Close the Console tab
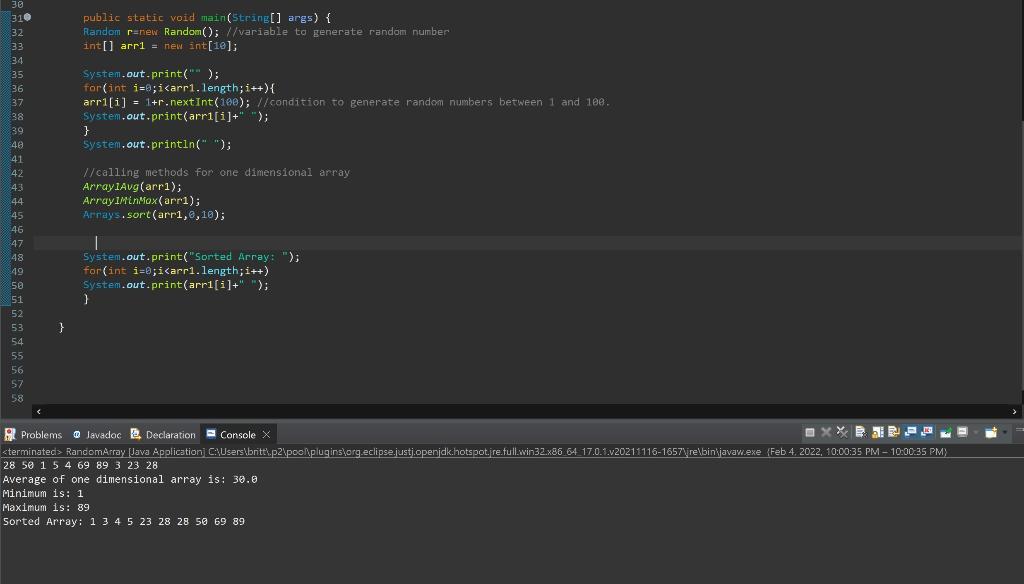Image resolution: width=1024 pixels, height=584 pixels. point(265,434)
